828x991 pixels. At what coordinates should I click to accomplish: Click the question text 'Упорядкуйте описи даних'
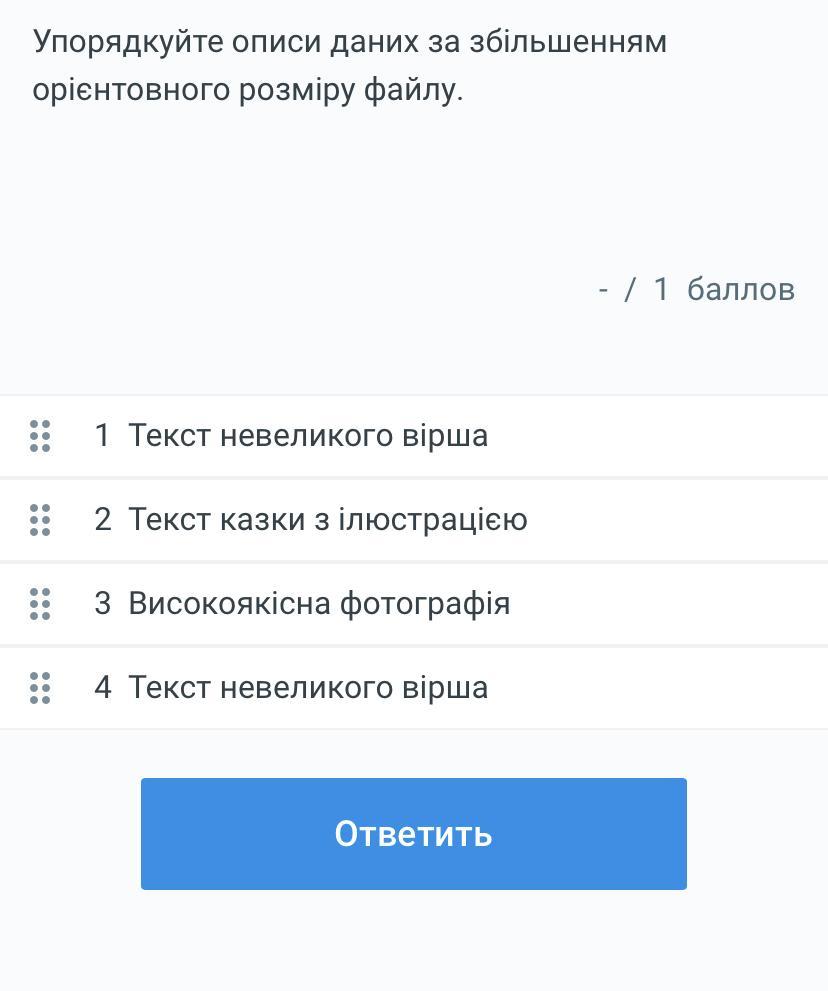tap(226, 43)
